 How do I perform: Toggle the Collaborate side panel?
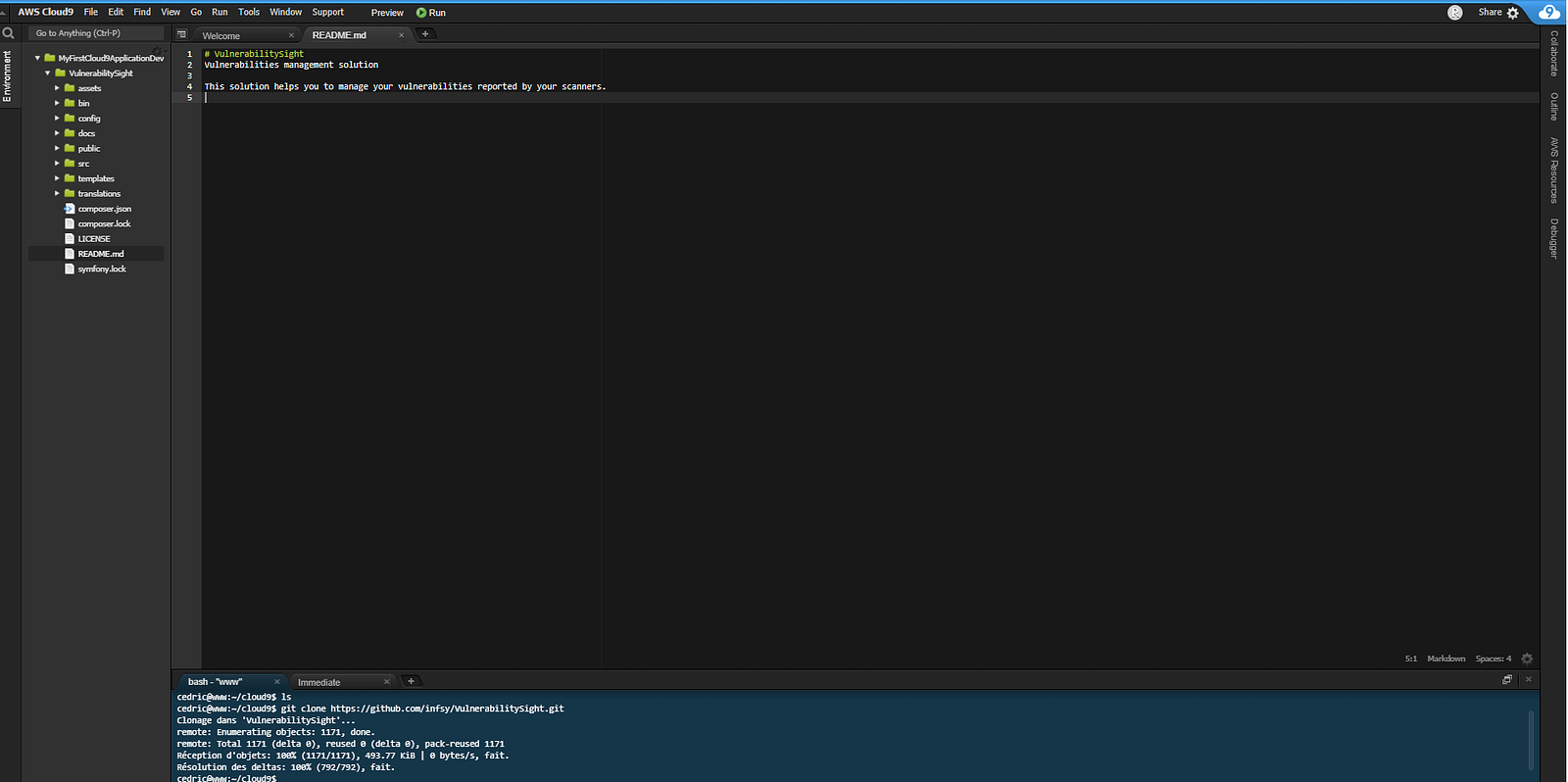[1554, 54]
